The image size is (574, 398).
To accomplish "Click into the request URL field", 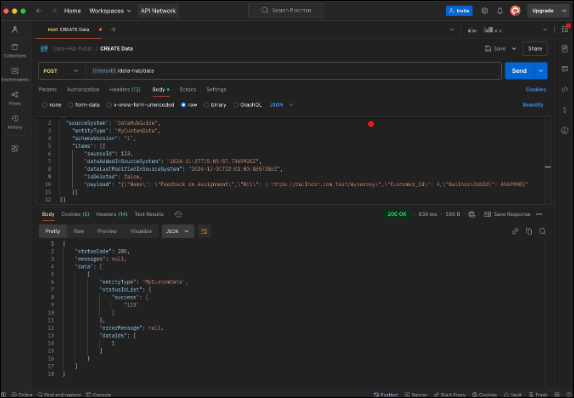I will 294,71.
